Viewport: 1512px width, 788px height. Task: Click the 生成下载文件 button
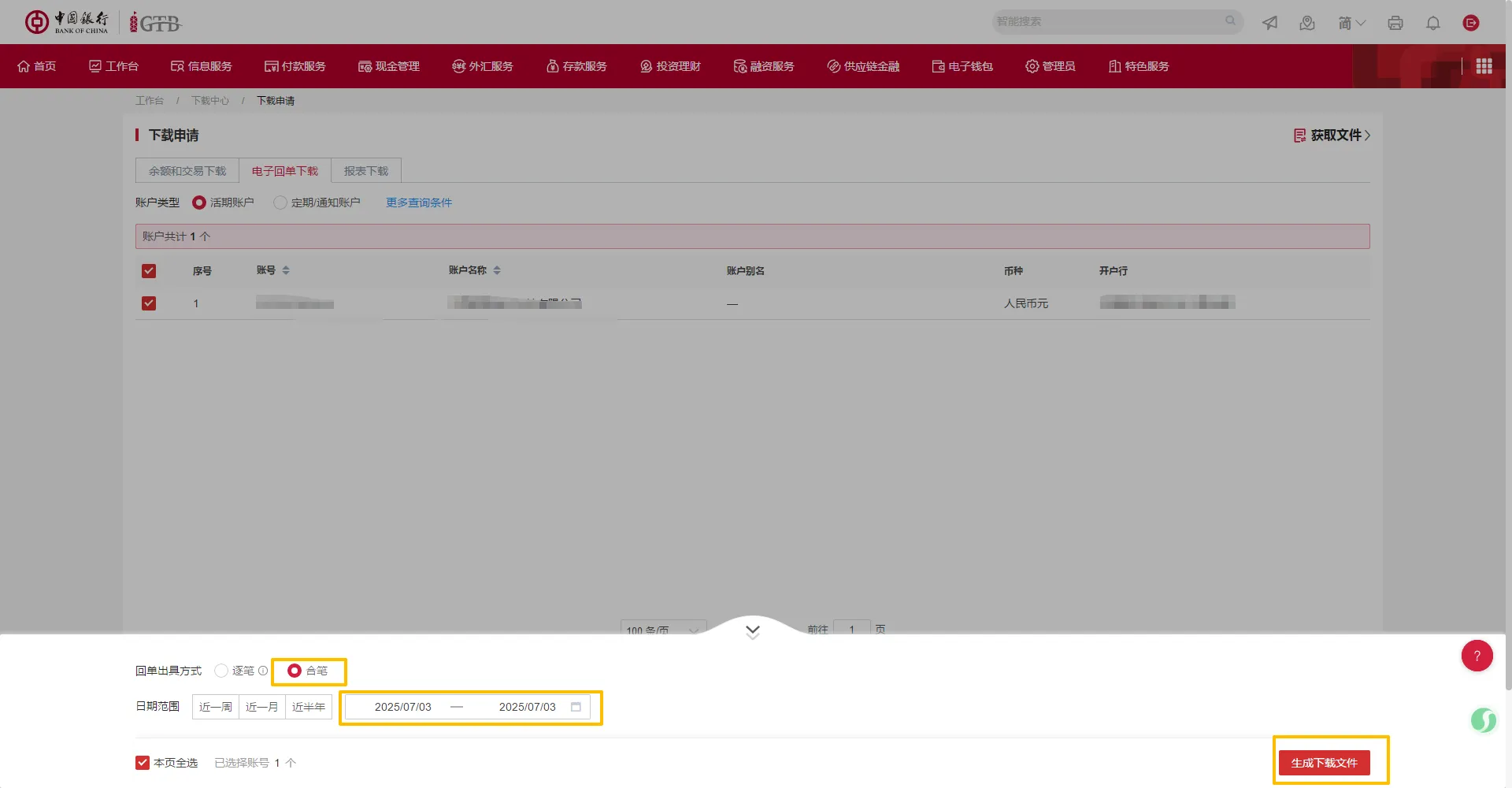(x=1325, y=762)
